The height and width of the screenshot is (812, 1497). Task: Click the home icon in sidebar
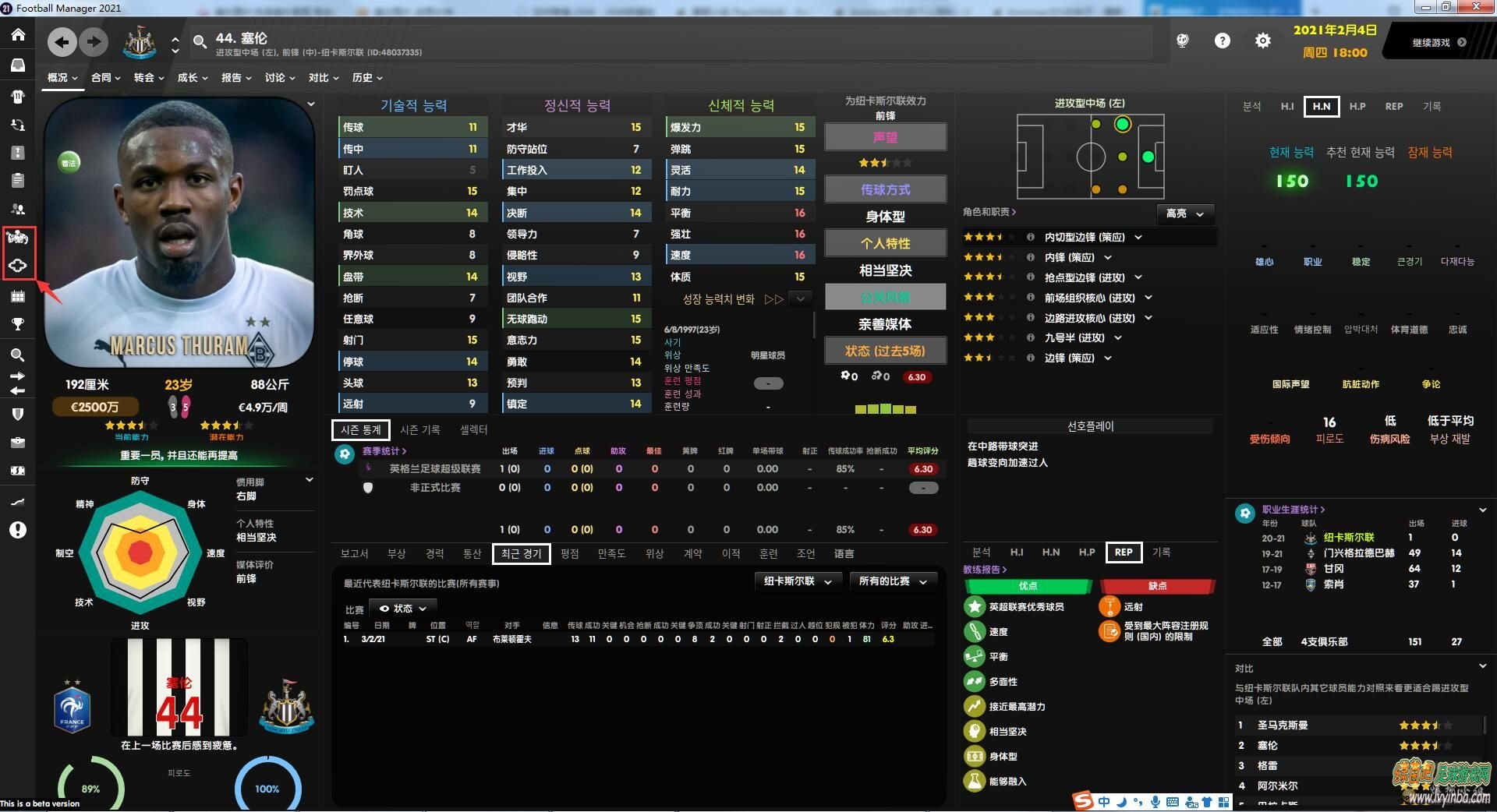17,35
